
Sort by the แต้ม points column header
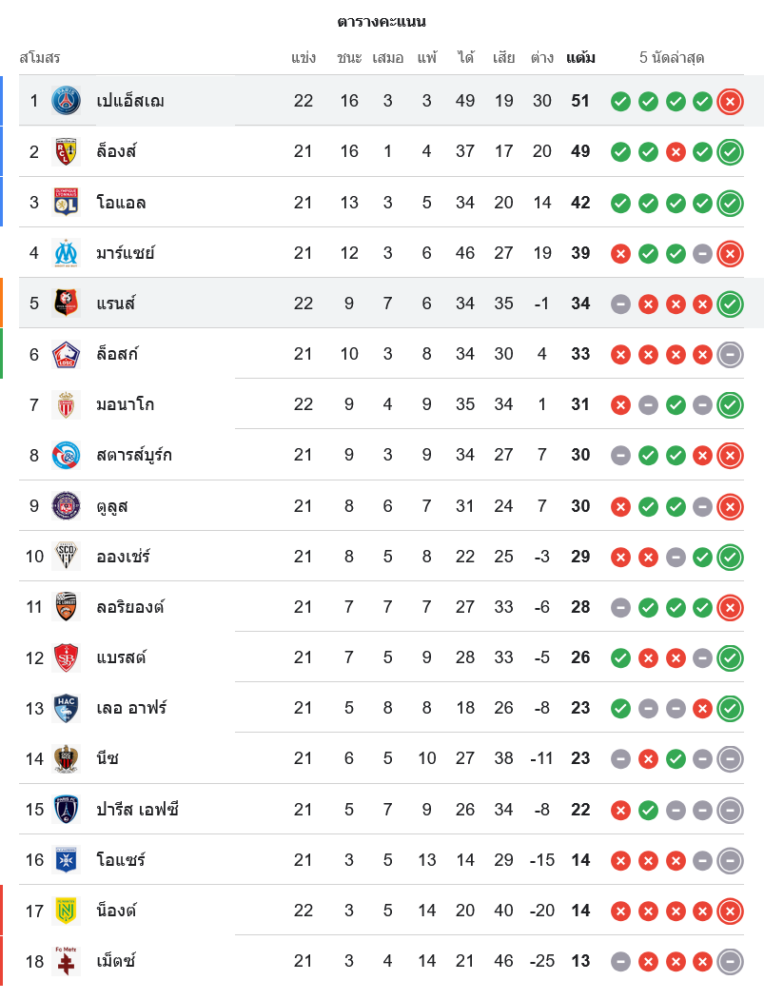(580, 58)
